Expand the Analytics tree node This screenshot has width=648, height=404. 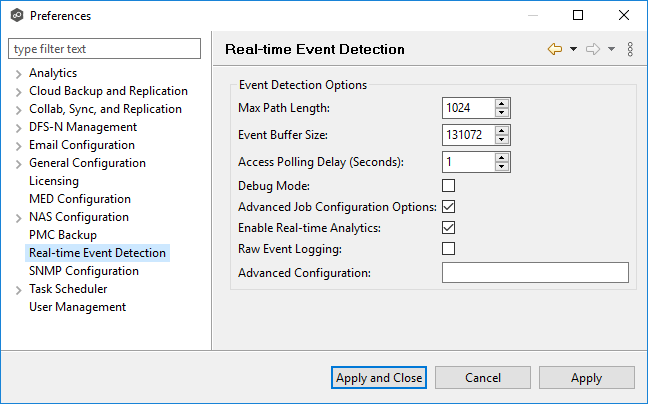(19, 73)
